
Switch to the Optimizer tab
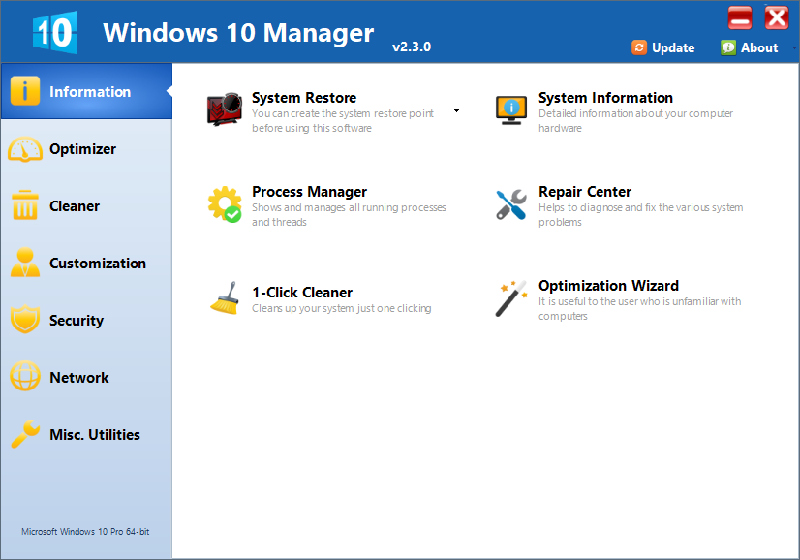point(86,149)
